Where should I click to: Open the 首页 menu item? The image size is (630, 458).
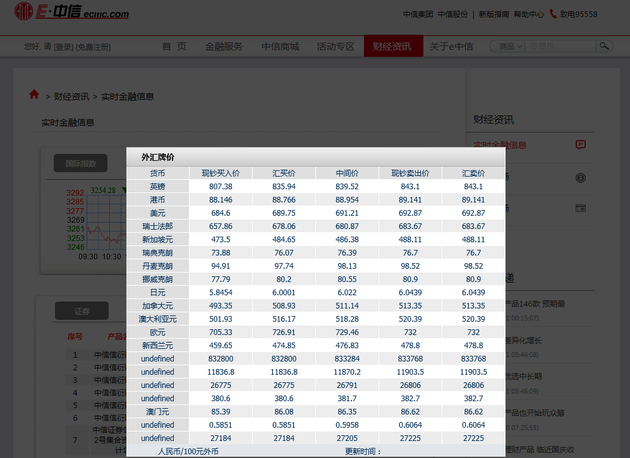[x=174, y=47]
